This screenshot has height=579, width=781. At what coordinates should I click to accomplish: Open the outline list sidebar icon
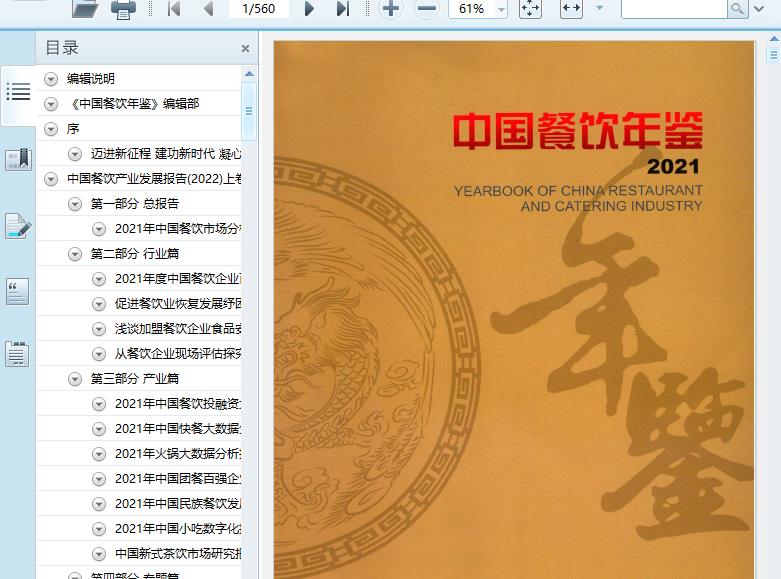point(18,92)
